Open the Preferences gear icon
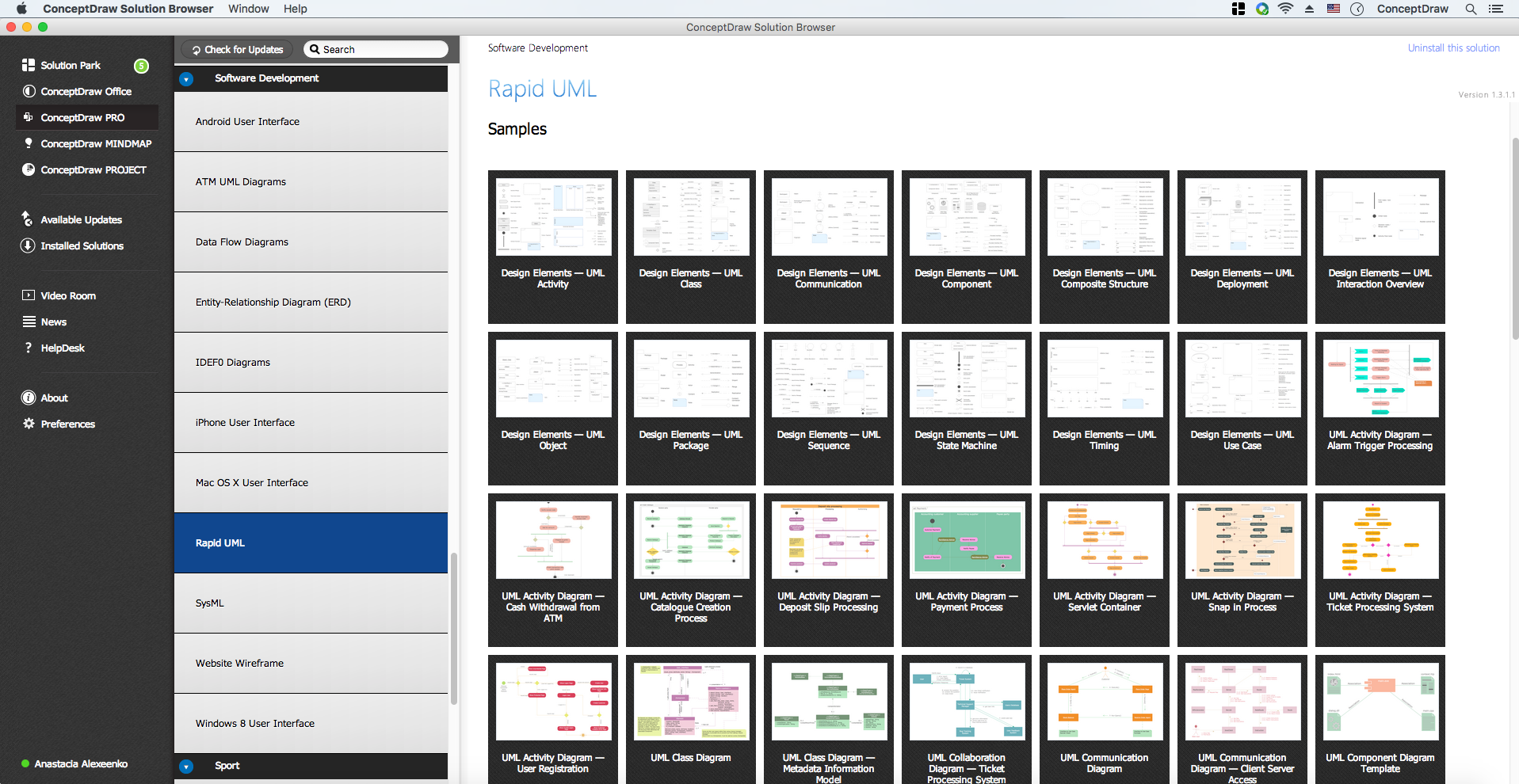Screen dimensions: 1519x784 [29, 424]
